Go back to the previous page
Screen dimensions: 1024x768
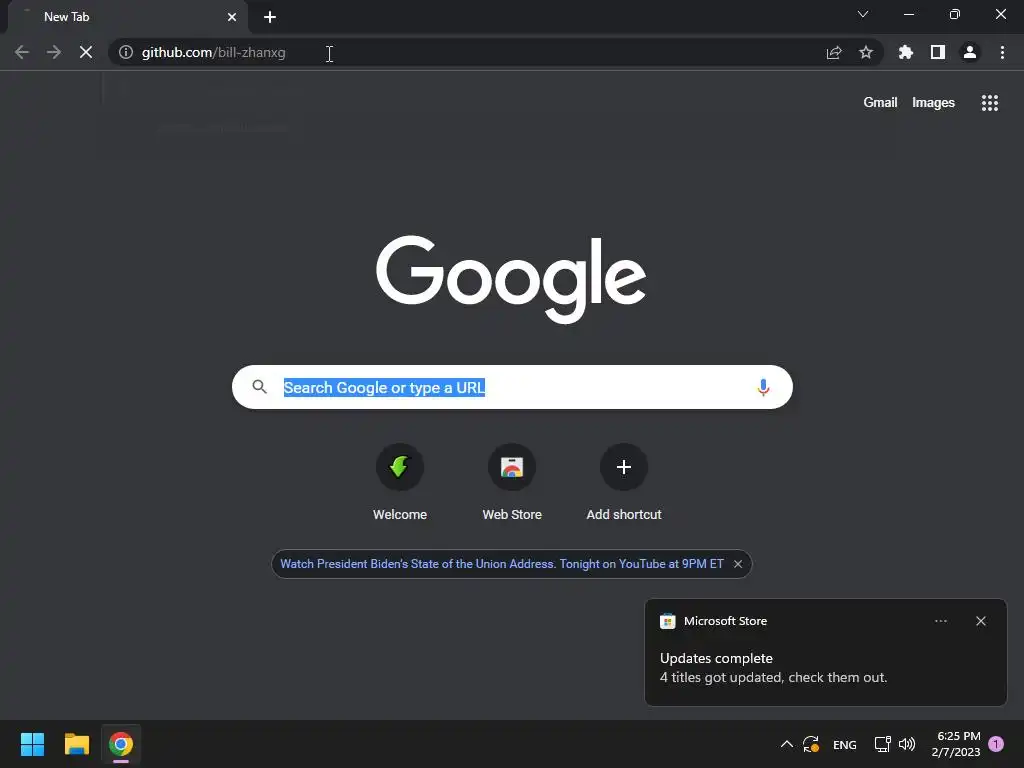[x=22, y=52]
